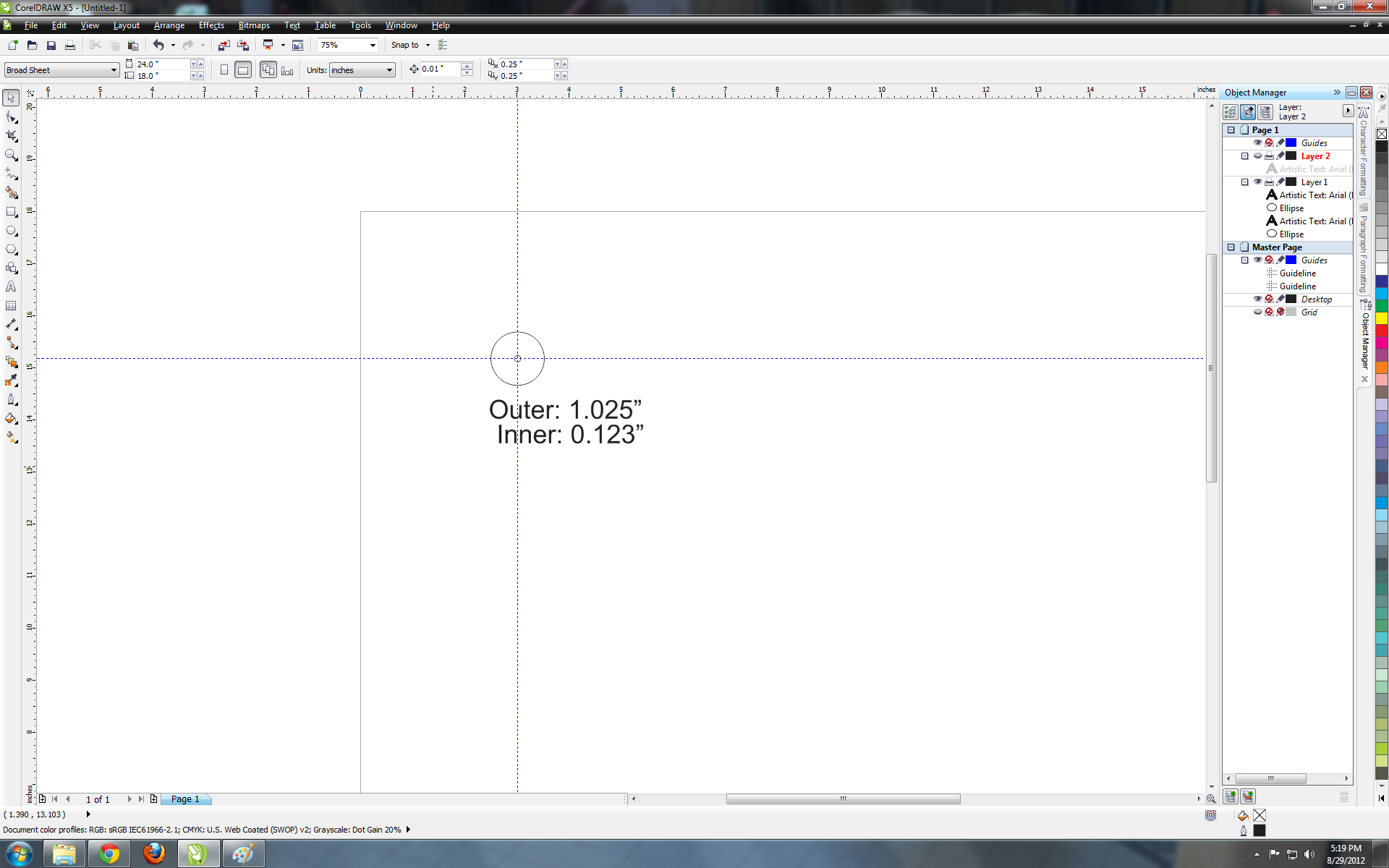Open the zoom level 75% dropdown
Screen dimensions: 1389x868
click(x=373, y=45)
